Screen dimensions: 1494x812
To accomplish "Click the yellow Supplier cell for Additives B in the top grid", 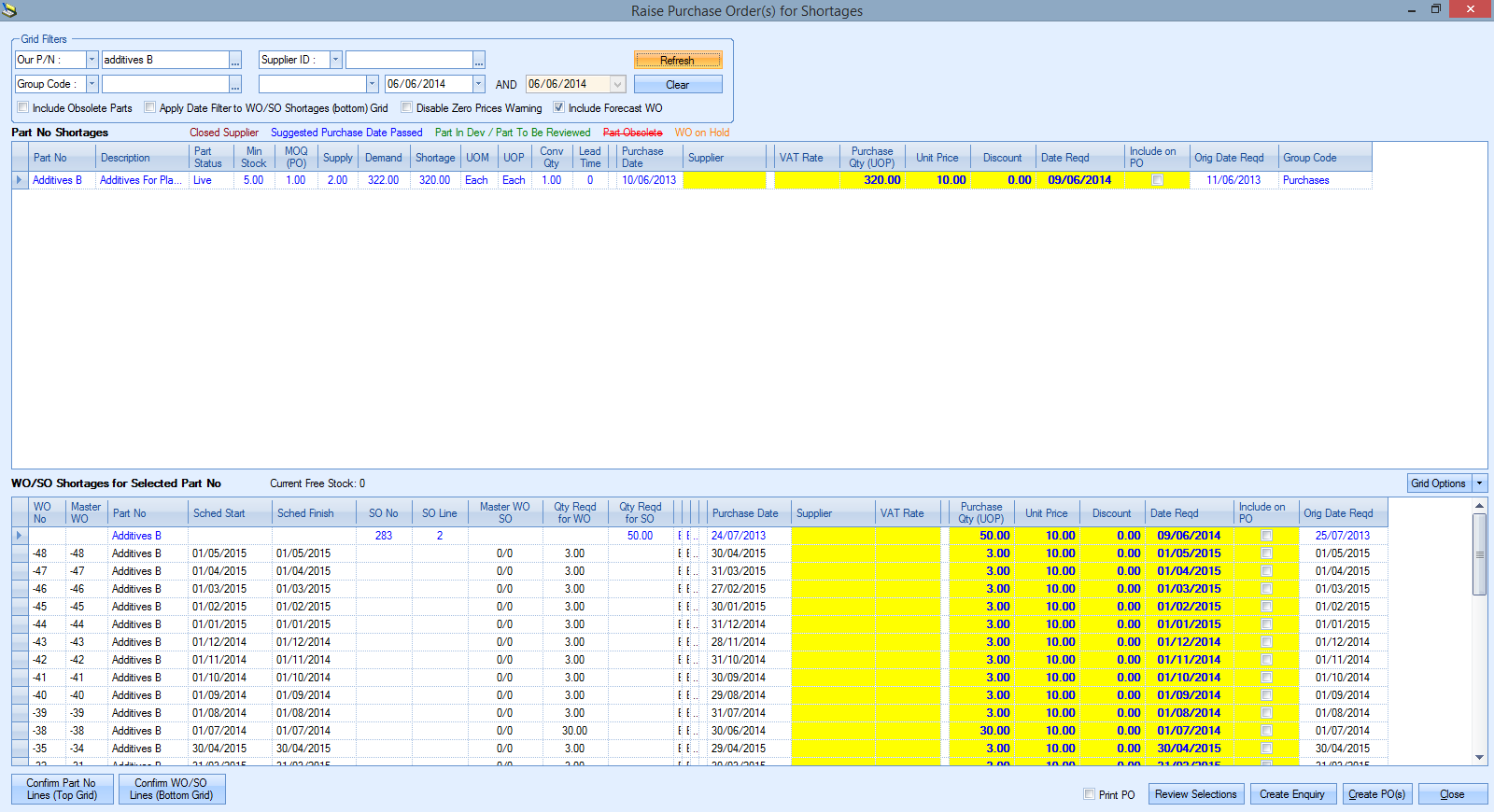I will [724, 180].
